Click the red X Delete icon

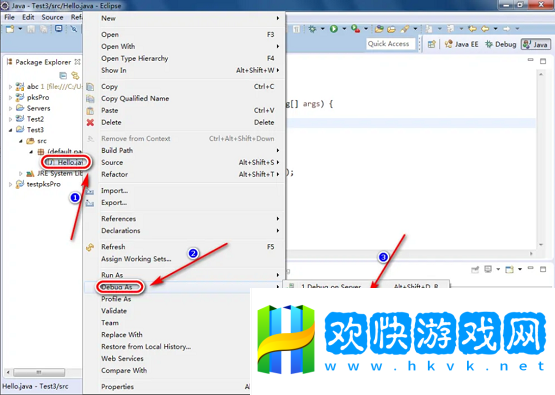(x=90, y=122)
